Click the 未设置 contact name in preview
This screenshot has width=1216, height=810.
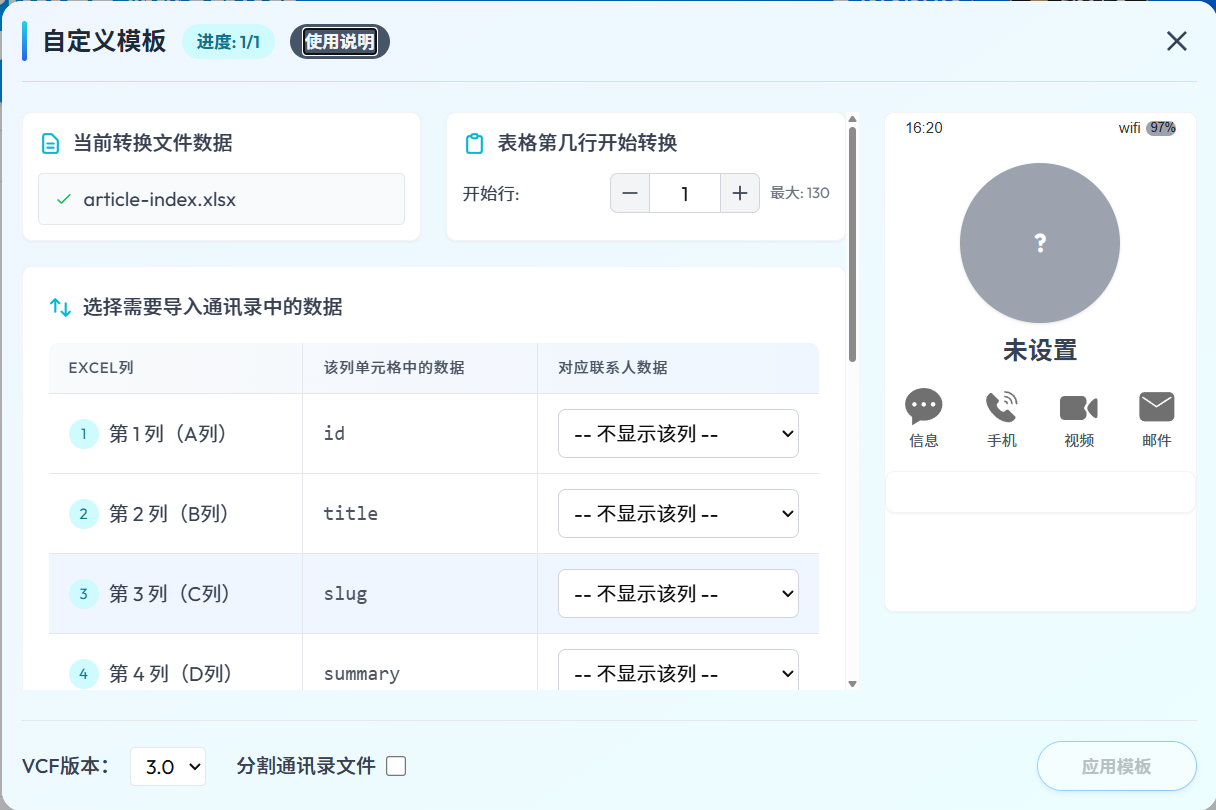[x=1040, y=350]
